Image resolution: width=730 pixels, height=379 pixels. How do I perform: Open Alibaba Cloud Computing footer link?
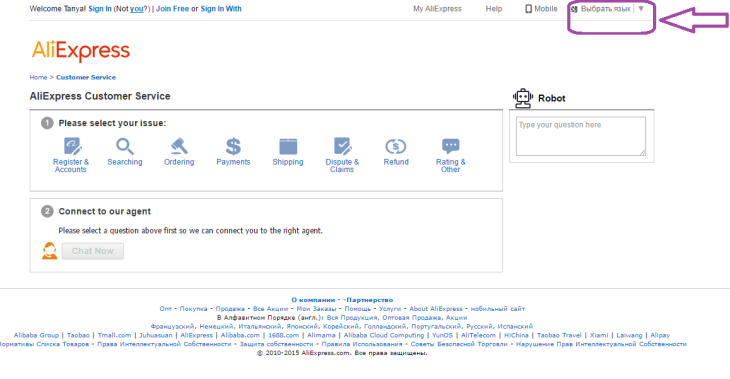(384, 335)
